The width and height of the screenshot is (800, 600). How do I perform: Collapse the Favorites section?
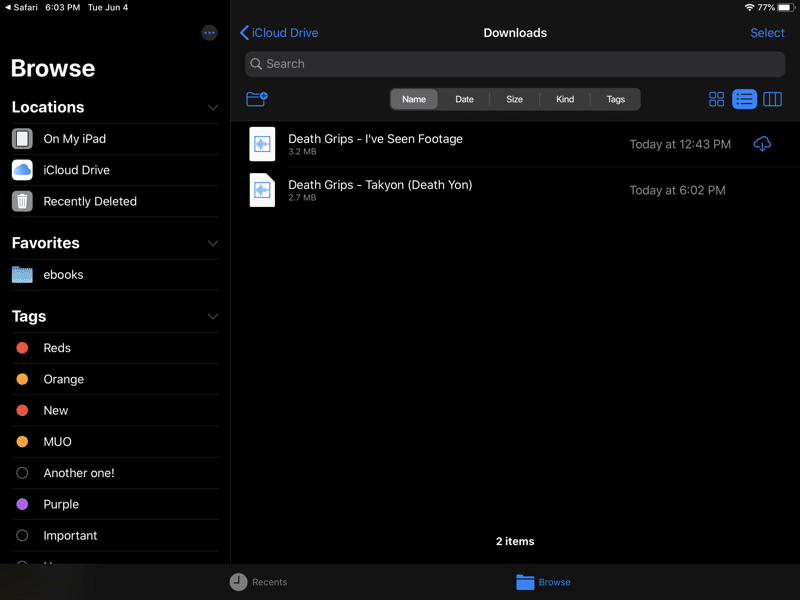click(x=212, y=243)
